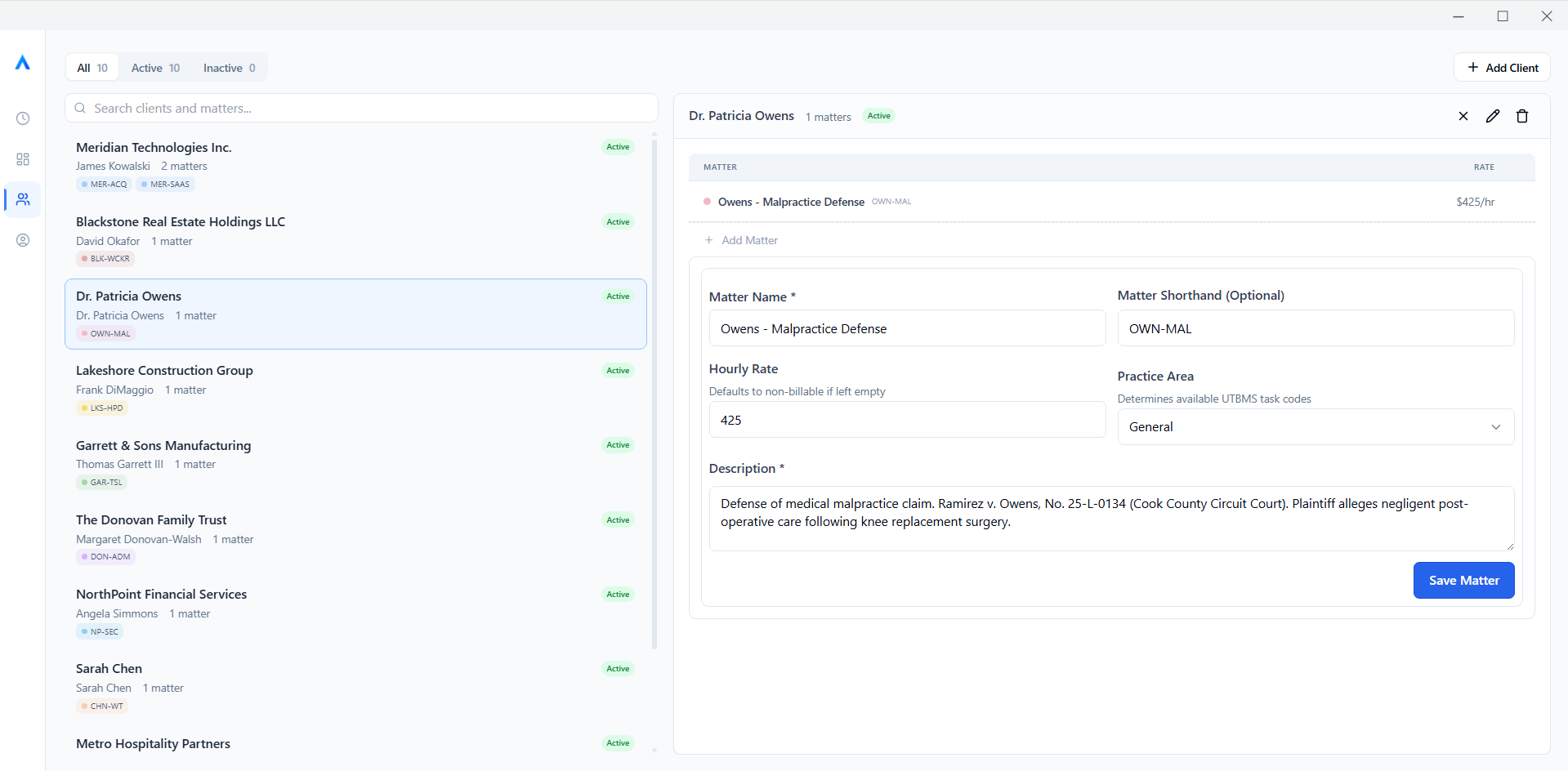Select the All tab
The image size is (1568, 771).
click(91, 67)
